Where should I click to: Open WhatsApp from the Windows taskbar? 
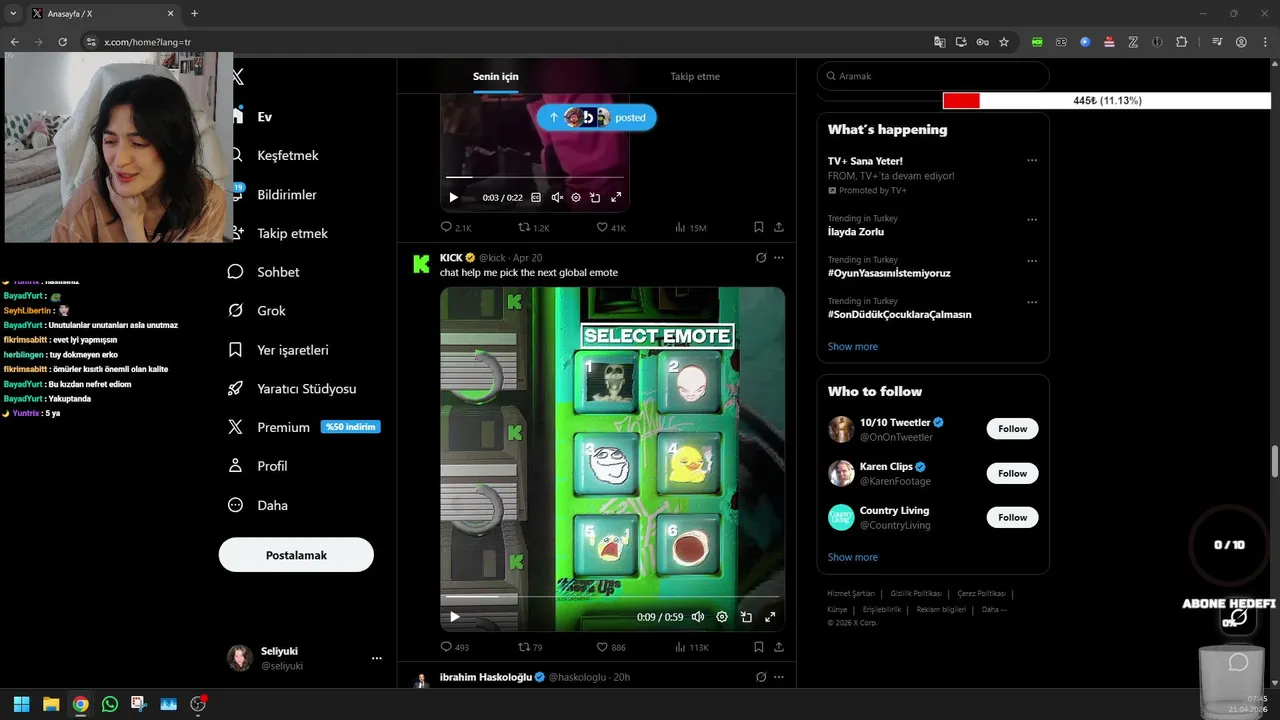pyautogui.click(x=110, y=704)
